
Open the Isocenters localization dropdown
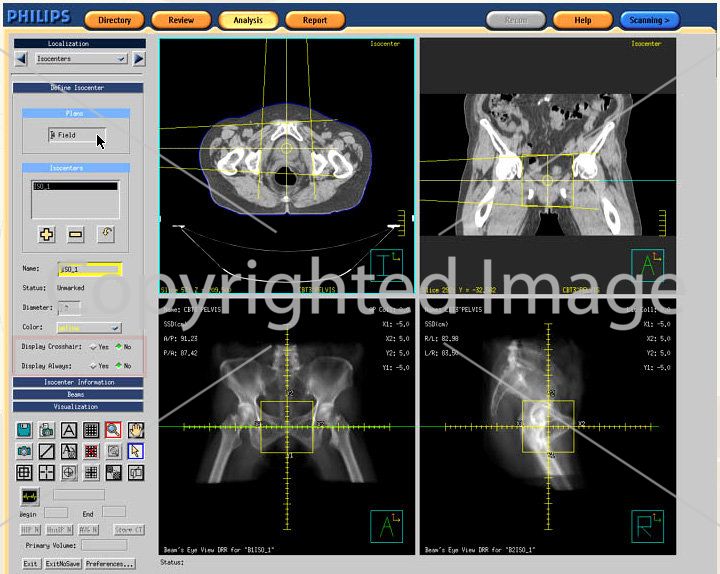[x=80, y=59]
